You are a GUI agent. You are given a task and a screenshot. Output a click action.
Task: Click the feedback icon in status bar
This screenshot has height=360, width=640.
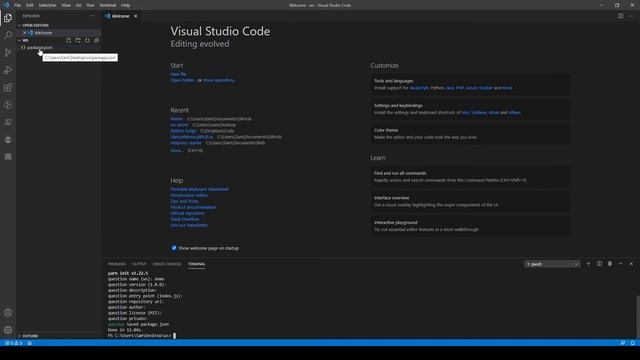(x=622, y=343)
